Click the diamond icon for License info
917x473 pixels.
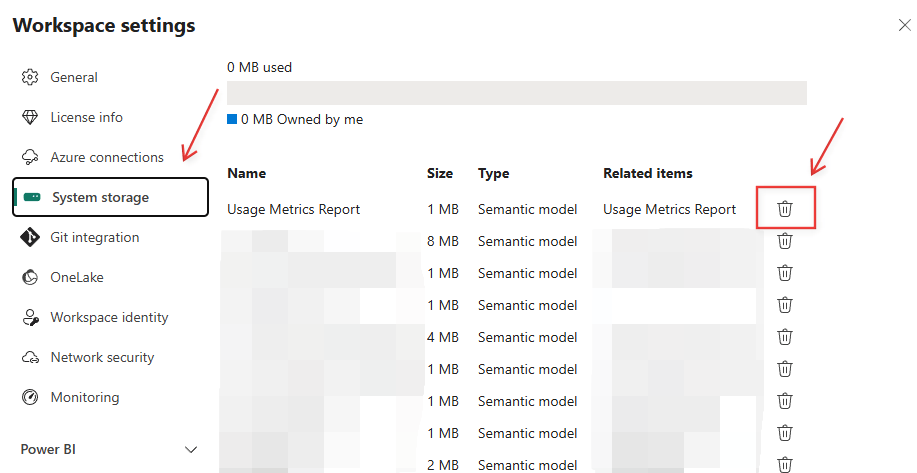(x=30, y=117)
